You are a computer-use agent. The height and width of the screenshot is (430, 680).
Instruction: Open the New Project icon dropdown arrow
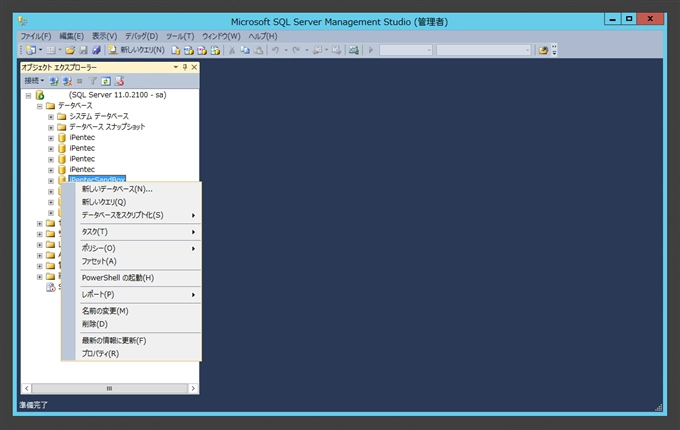(x=41, y=50)
